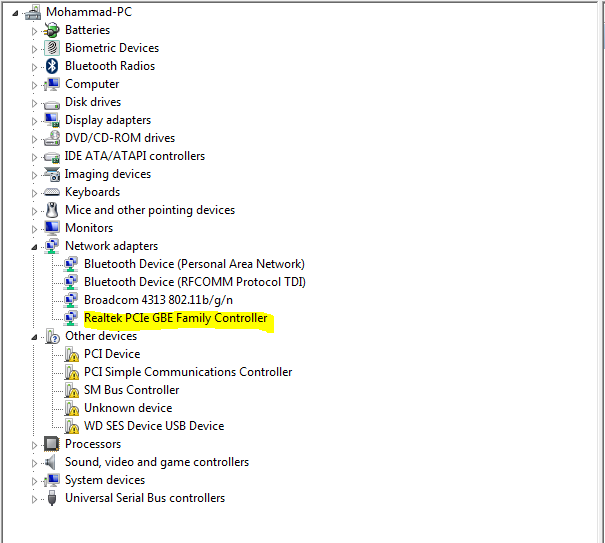The height and width of the screenshot is (543, 605).
Task: Click the Bluetooth Radios icon
Action: point(52,66)
